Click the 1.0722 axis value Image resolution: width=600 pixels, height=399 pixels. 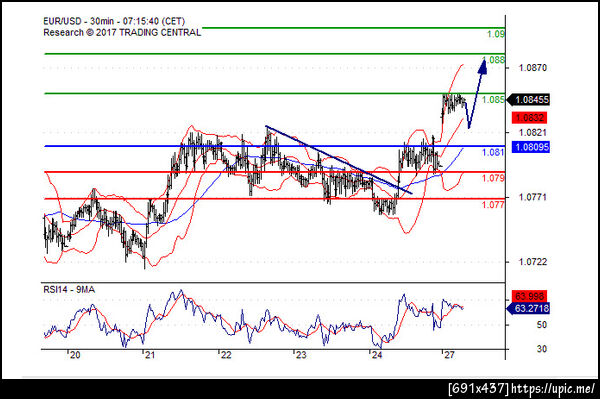(533, 262)
